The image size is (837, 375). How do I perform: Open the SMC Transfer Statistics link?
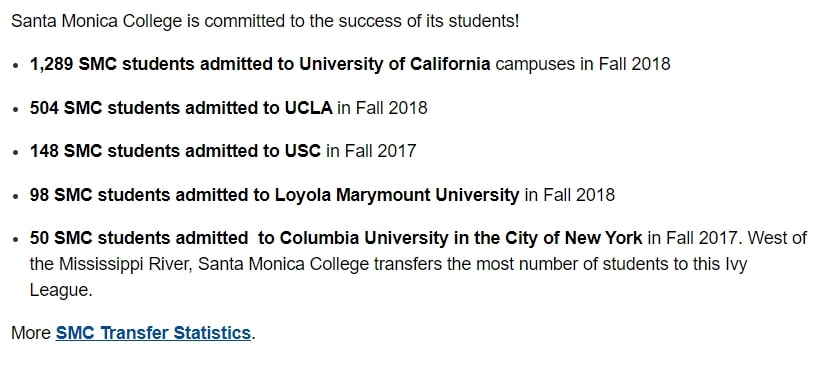[x=153, y=333]
